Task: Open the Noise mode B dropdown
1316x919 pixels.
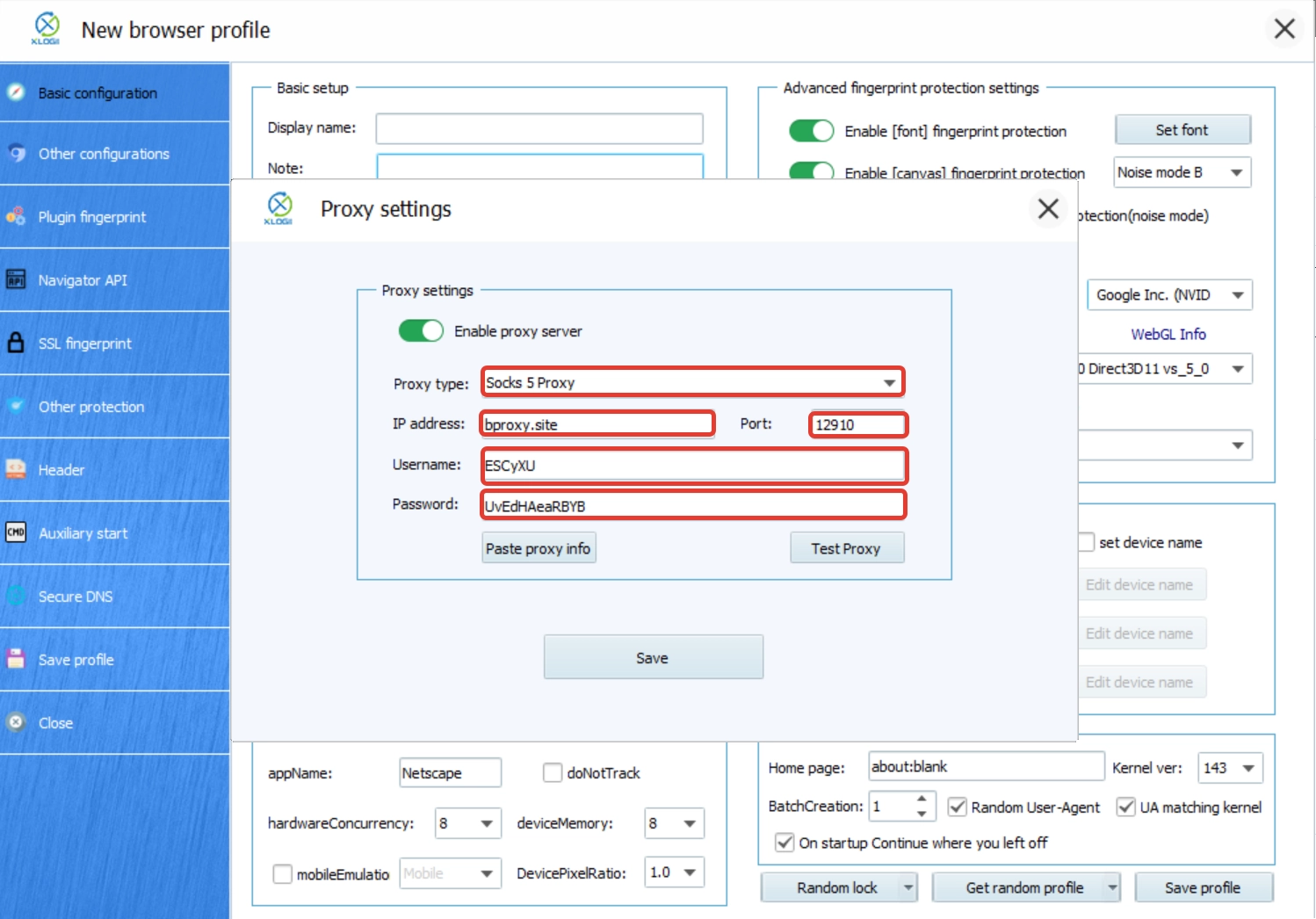Action: pos(1236,173)
